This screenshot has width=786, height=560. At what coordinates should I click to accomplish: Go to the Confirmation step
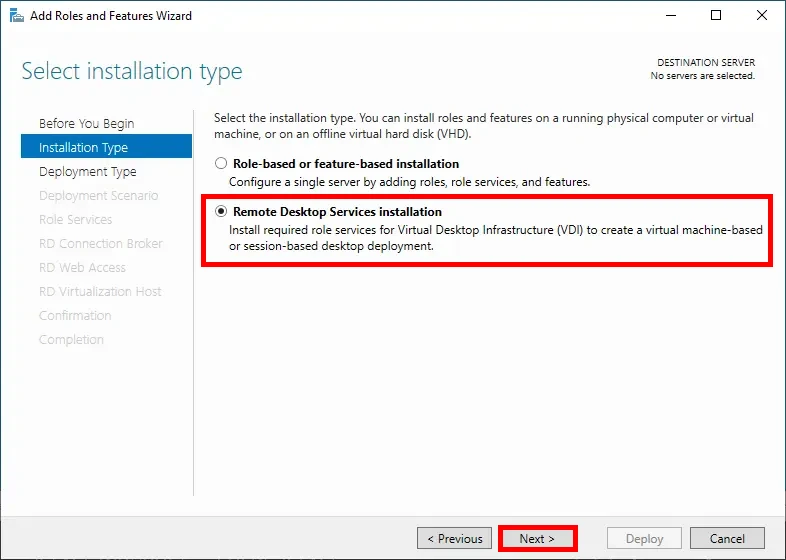75,316
